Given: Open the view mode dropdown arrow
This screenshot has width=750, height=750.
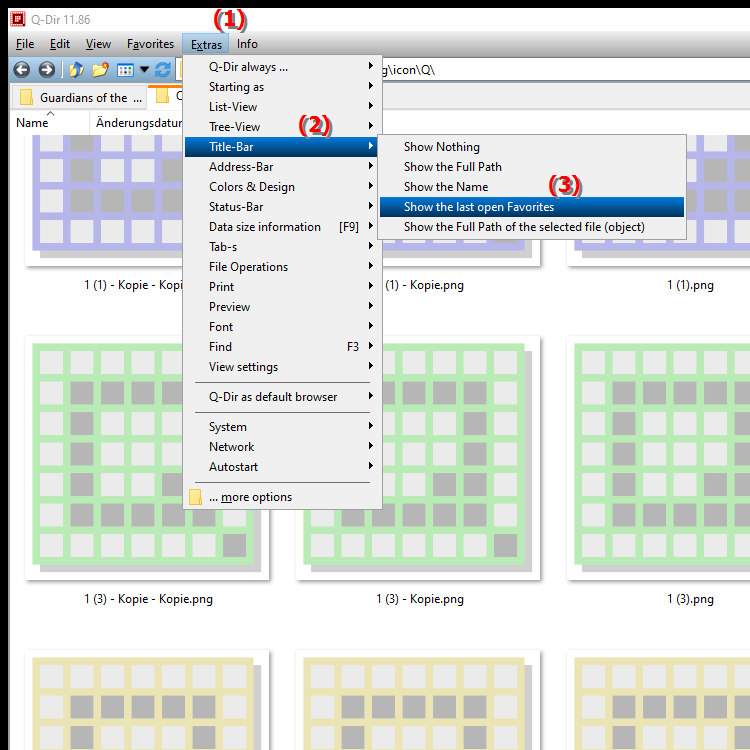Looking at the screenshot, I should click(144, 70).
